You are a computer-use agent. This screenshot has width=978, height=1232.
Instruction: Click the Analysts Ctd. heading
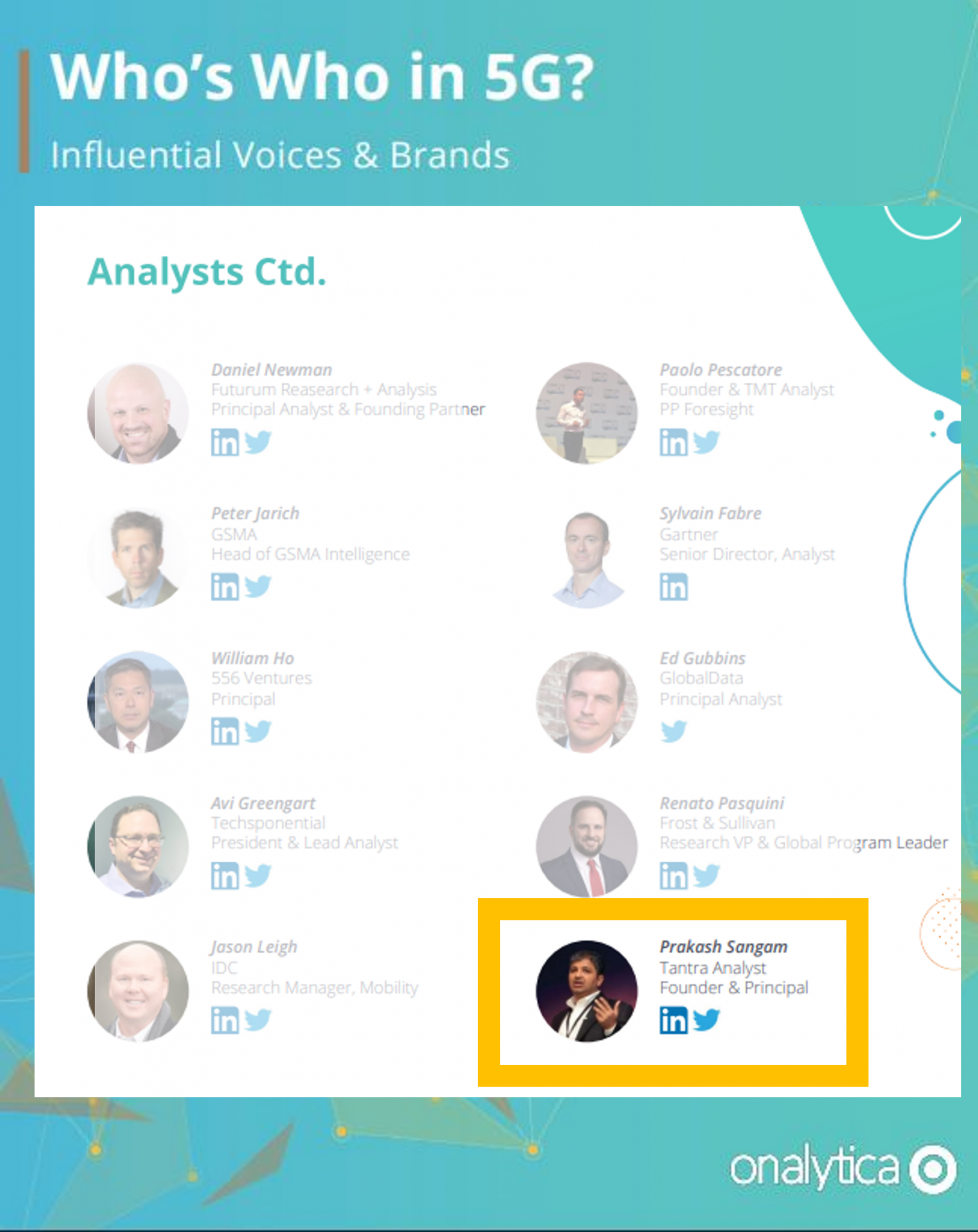pyautogui.click(x=207, y=272)
